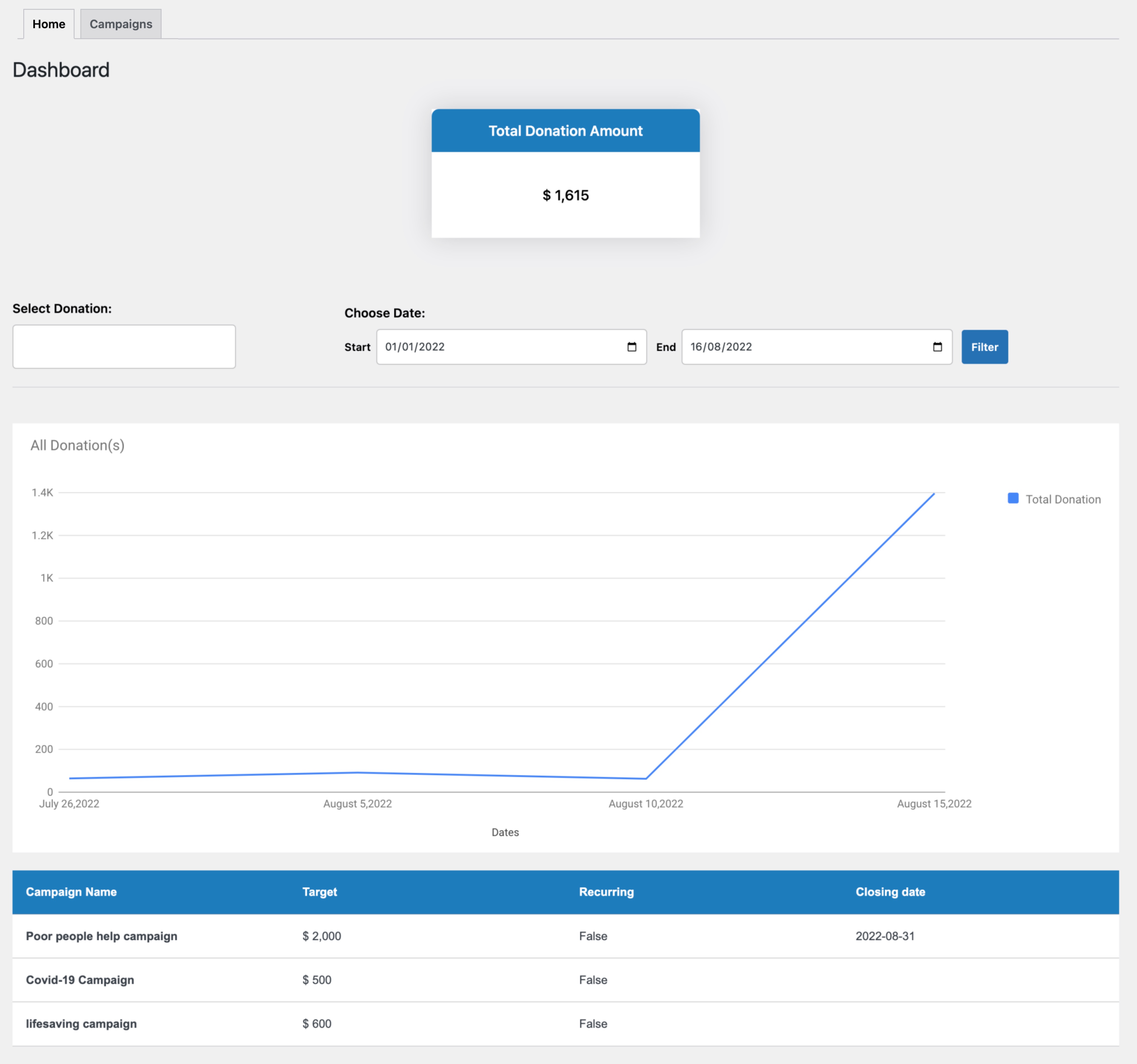Click inside the End date field
This screenshot has height=1064, width=1137.
coord(789,347)
